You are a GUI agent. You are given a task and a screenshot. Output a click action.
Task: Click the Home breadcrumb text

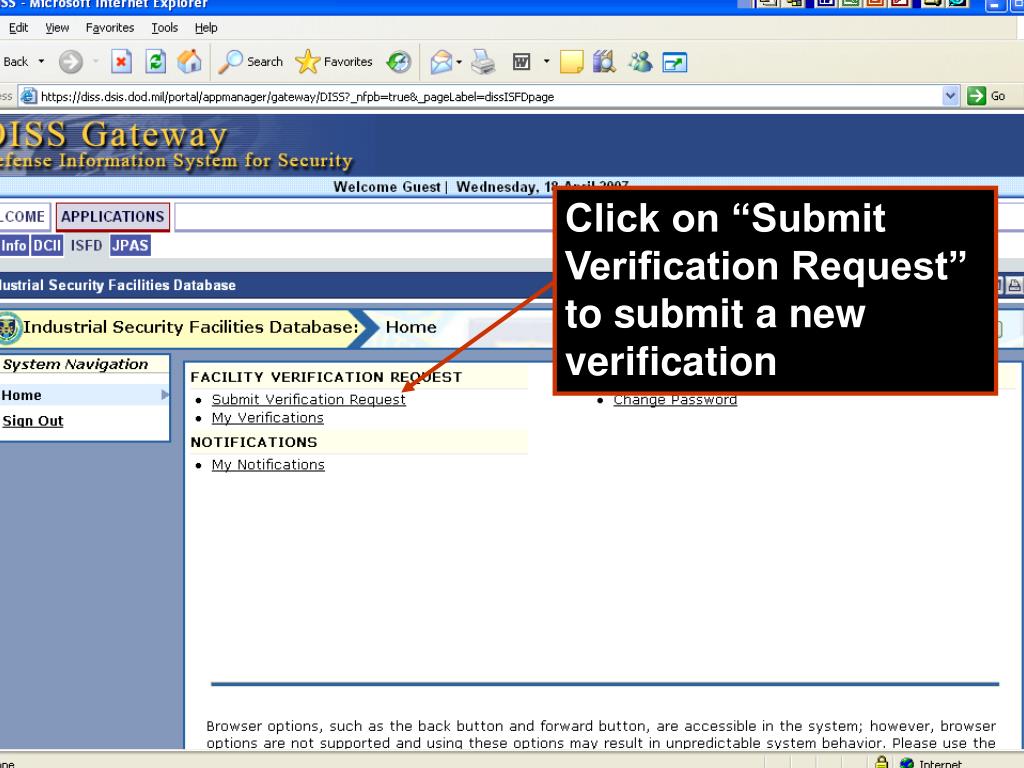click(411, 327)
